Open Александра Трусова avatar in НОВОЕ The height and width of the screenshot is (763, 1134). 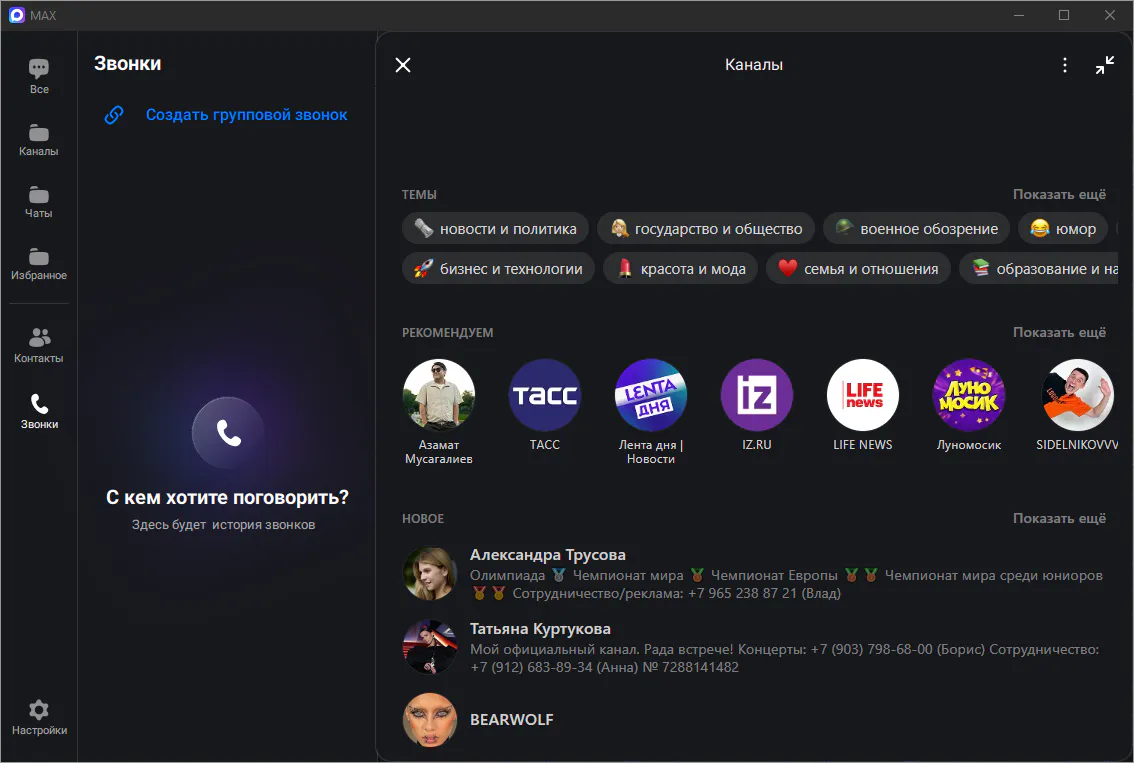[430, 574]
